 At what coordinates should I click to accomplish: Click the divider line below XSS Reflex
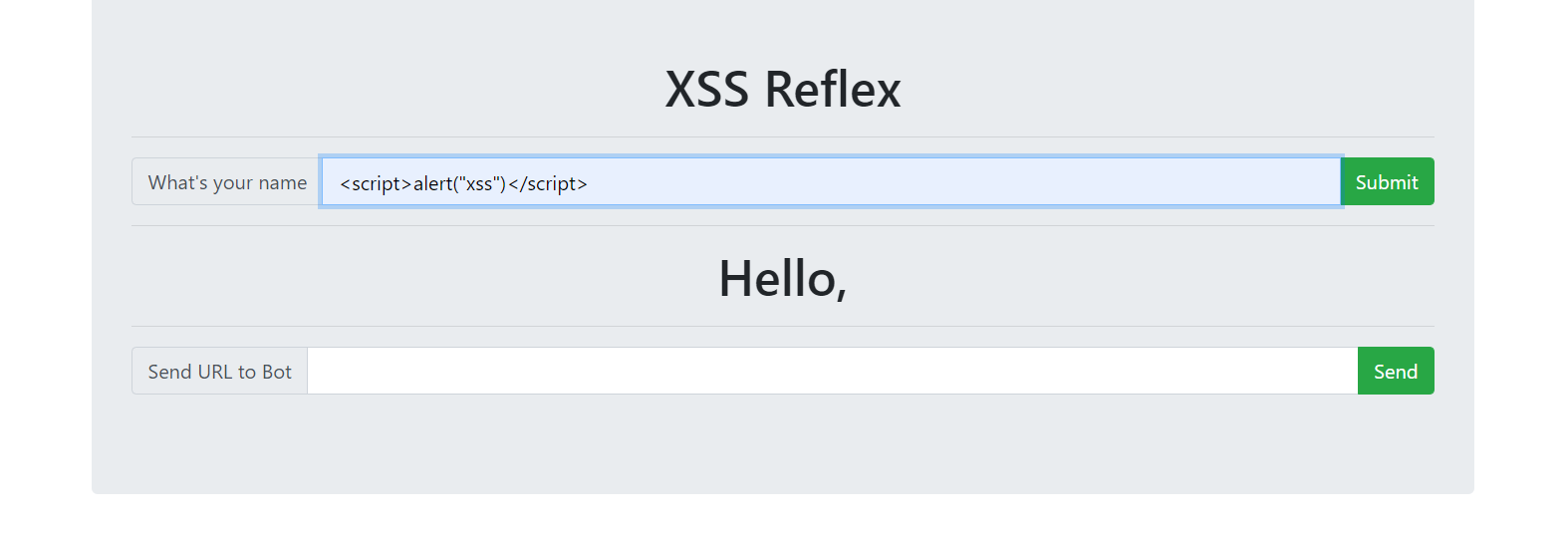pos(783,136)
